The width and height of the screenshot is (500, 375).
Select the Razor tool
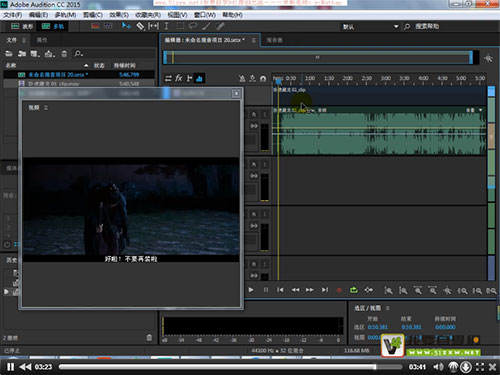[x=140, y=26]
